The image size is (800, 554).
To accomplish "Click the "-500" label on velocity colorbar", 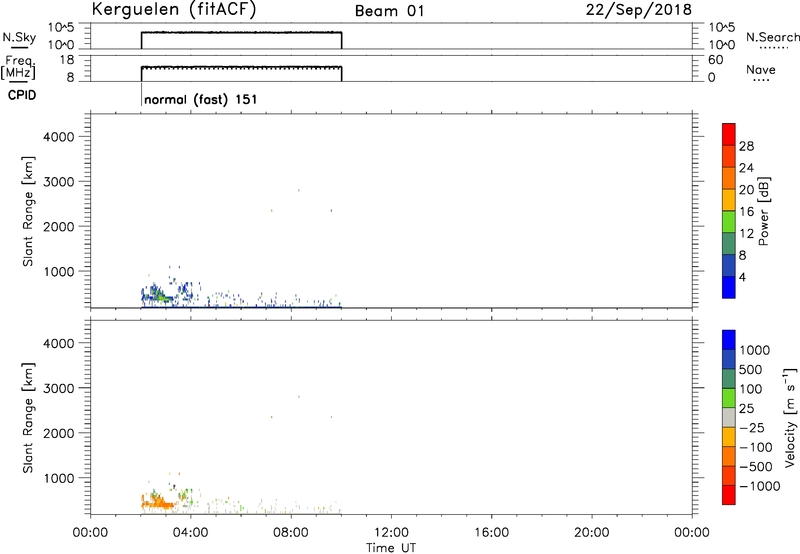I will pos(755,466).
